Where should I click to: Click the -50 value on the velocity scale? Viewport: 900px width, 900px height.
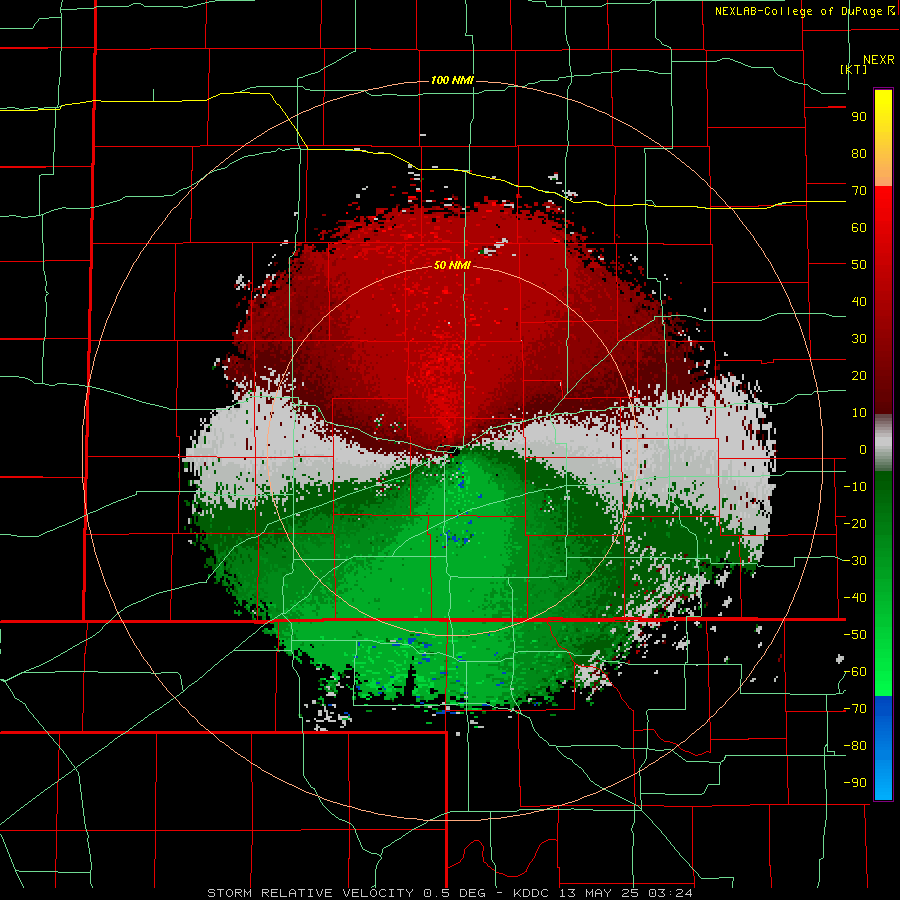tap(855, 635)
